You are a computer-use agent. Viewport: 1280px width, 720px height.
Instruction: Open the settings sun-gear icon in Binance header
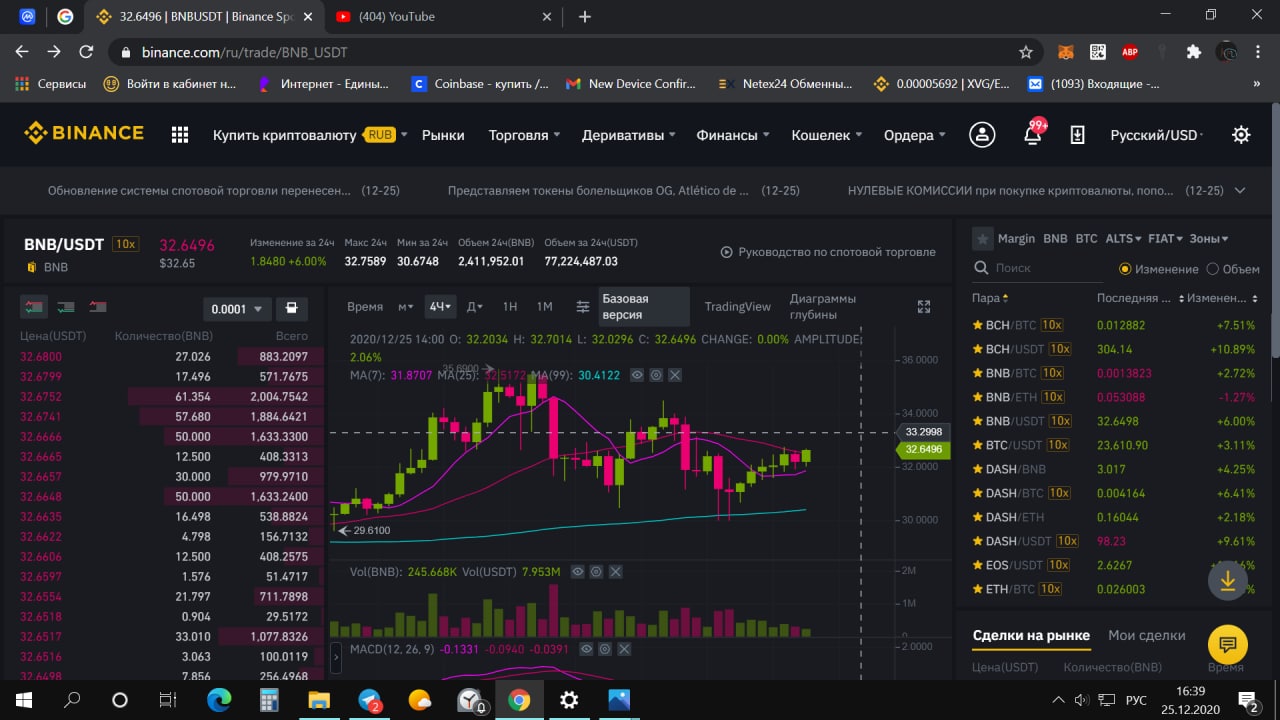[1241, 134]
